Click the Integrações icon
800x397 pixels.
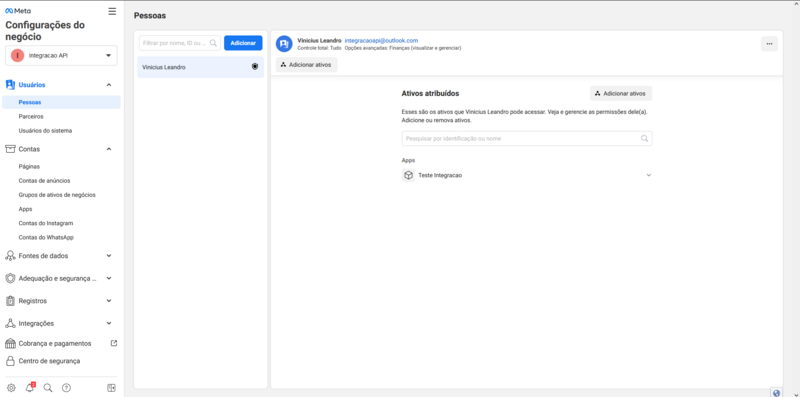click(x=10, y=323)
